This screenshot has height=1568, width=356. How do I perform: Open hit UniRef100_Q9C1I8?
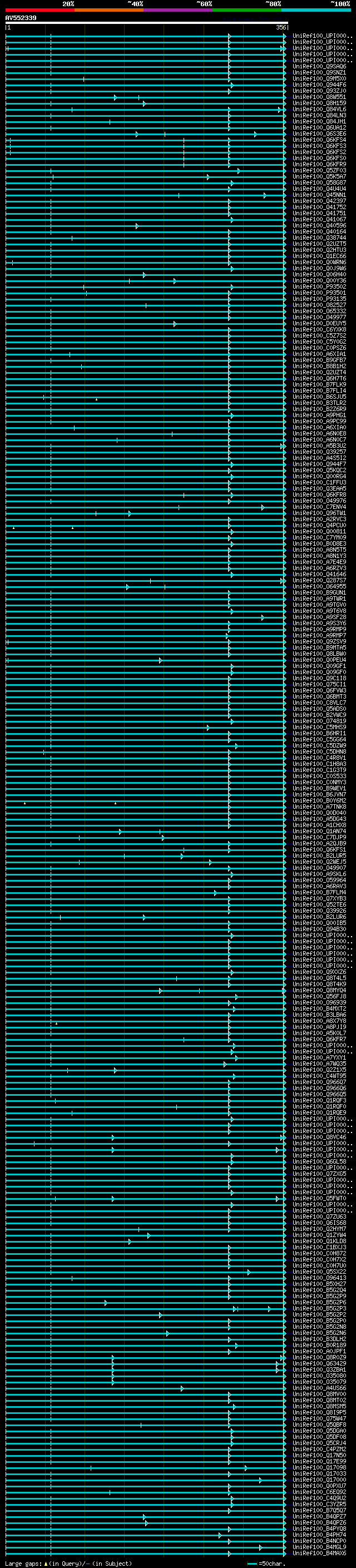[x=319, y=678]
